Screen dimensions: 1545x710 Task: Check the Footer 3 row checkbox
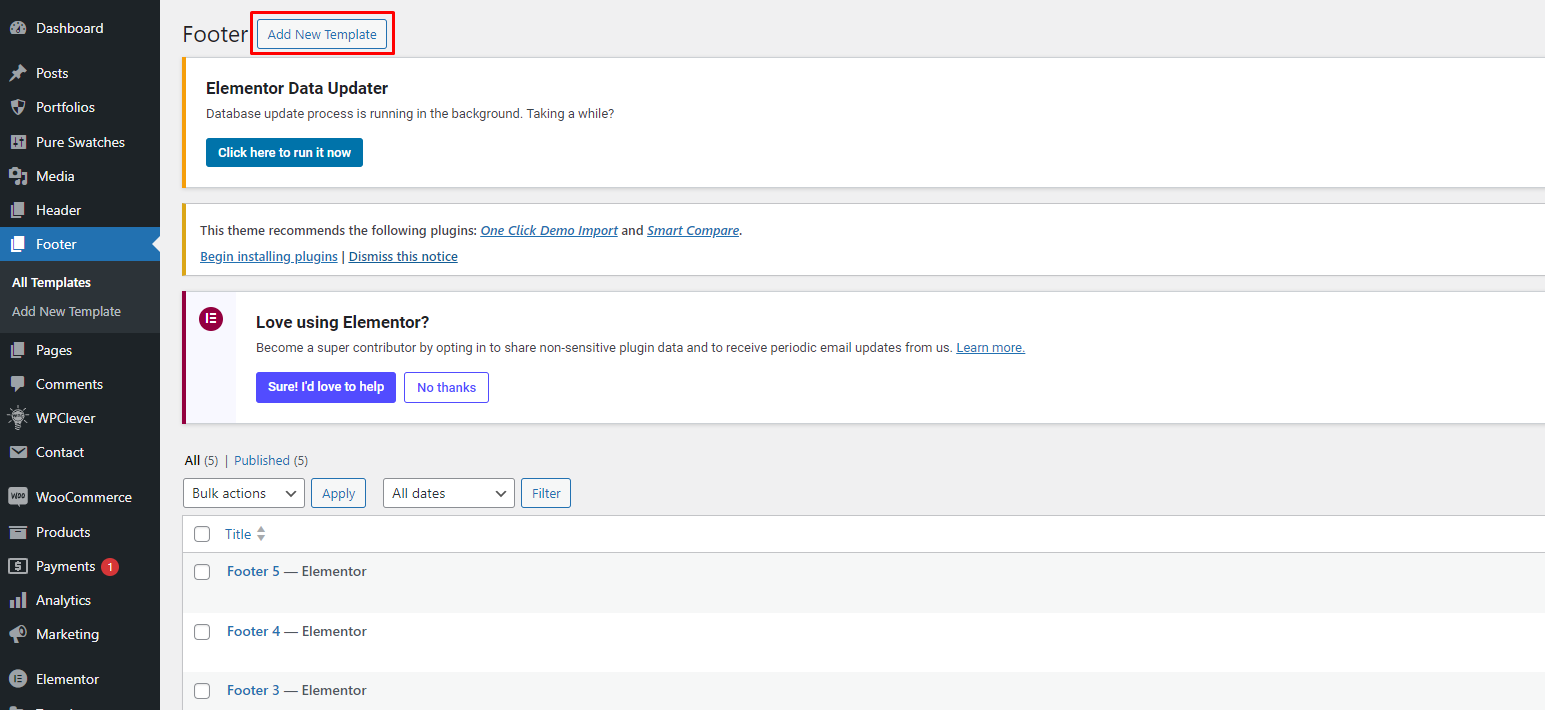202,691
